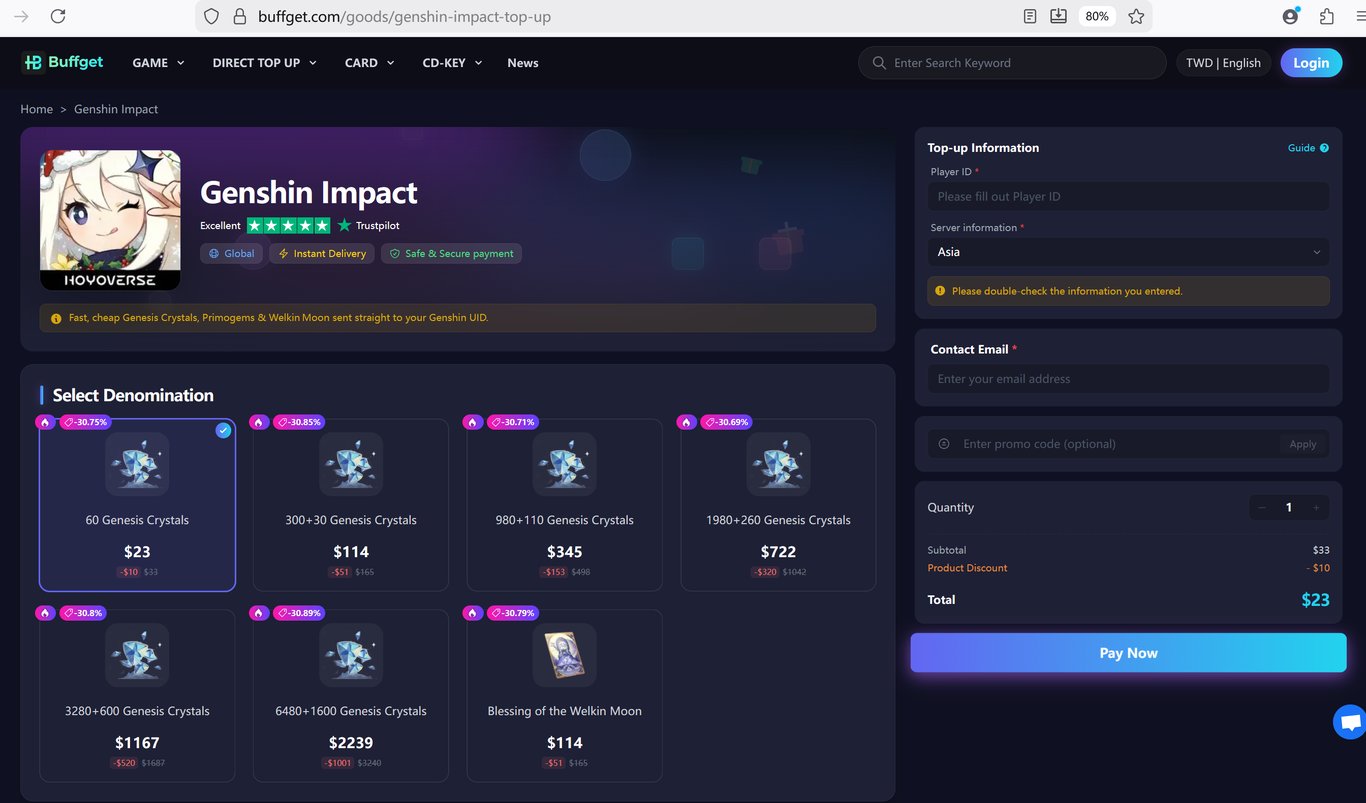Click the browser address bar URL
The image size is (1366, 803).
click(404, 16)
